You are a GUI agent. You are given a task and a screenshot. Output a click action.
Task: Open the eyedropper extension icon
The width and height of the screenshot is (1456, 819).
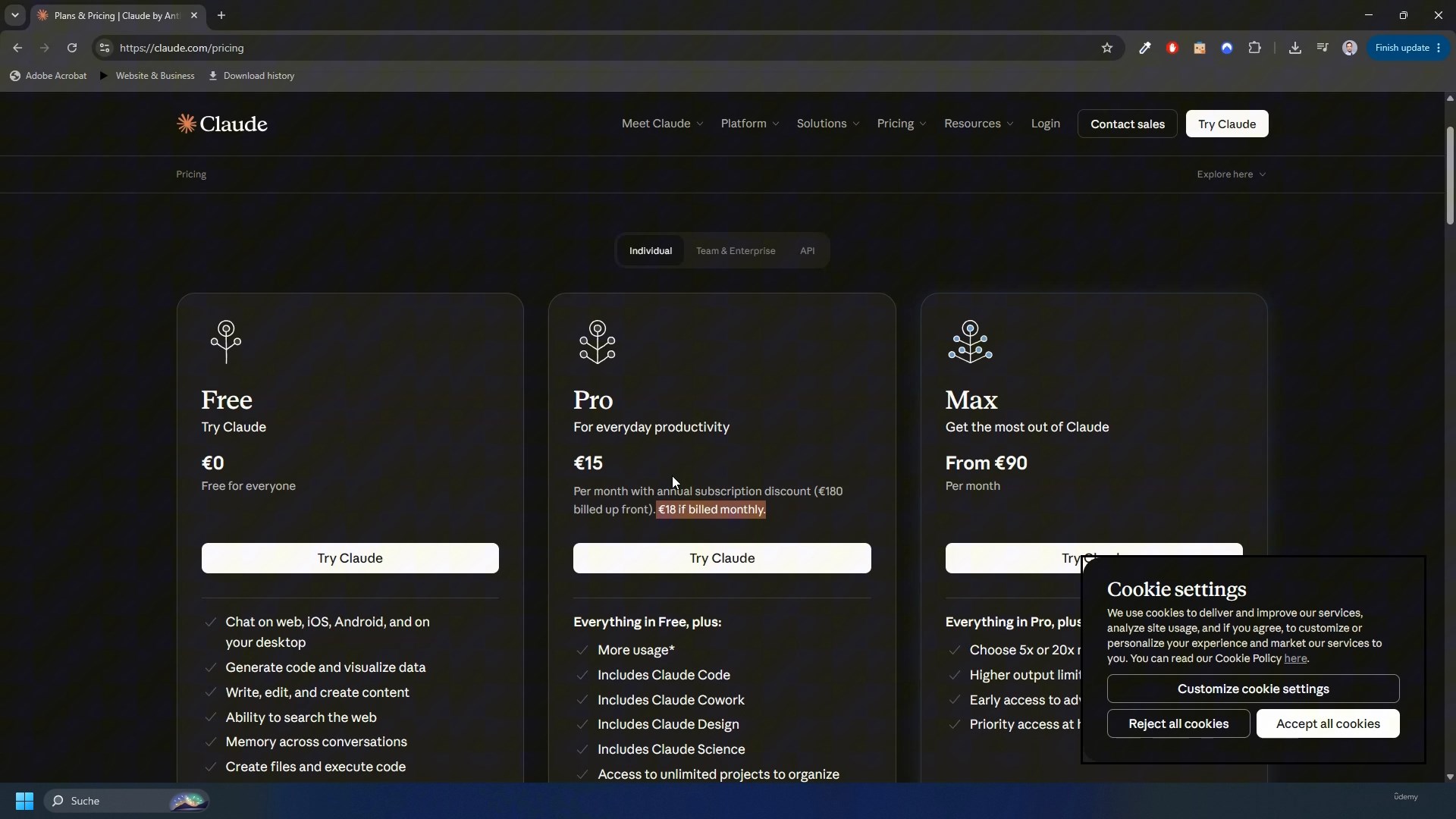1145,48
